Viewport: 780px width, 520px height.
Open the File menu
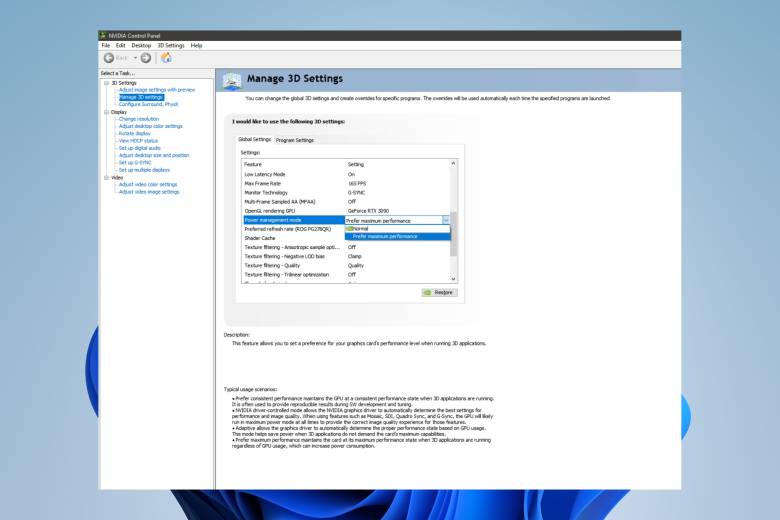pos(106,45)
